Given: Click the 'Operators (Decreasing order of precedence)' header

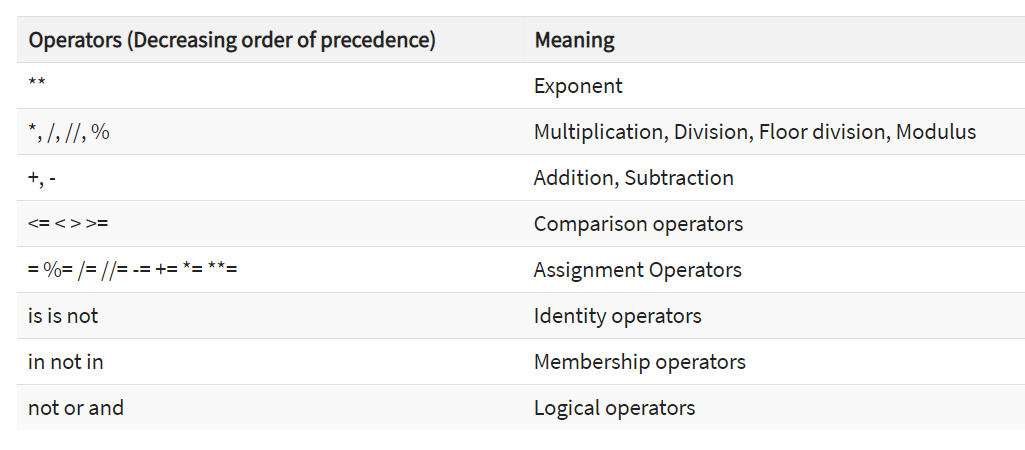Looking at the screenshot, I should coord(232,41).
